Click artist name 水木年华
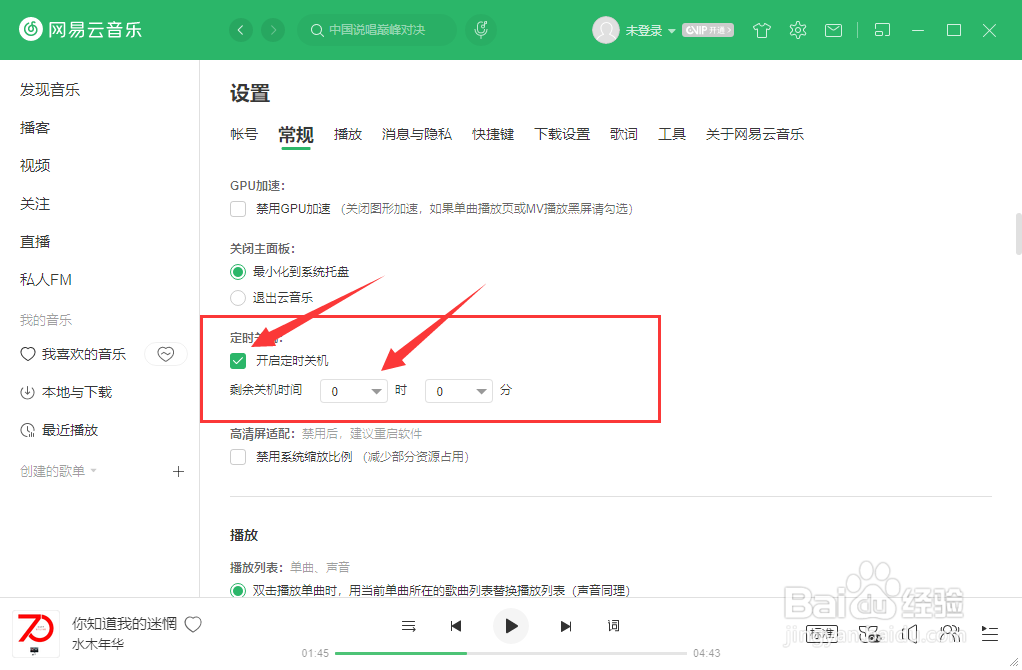Viewport: 1022px width, 670px height. (x=98, y=645)
